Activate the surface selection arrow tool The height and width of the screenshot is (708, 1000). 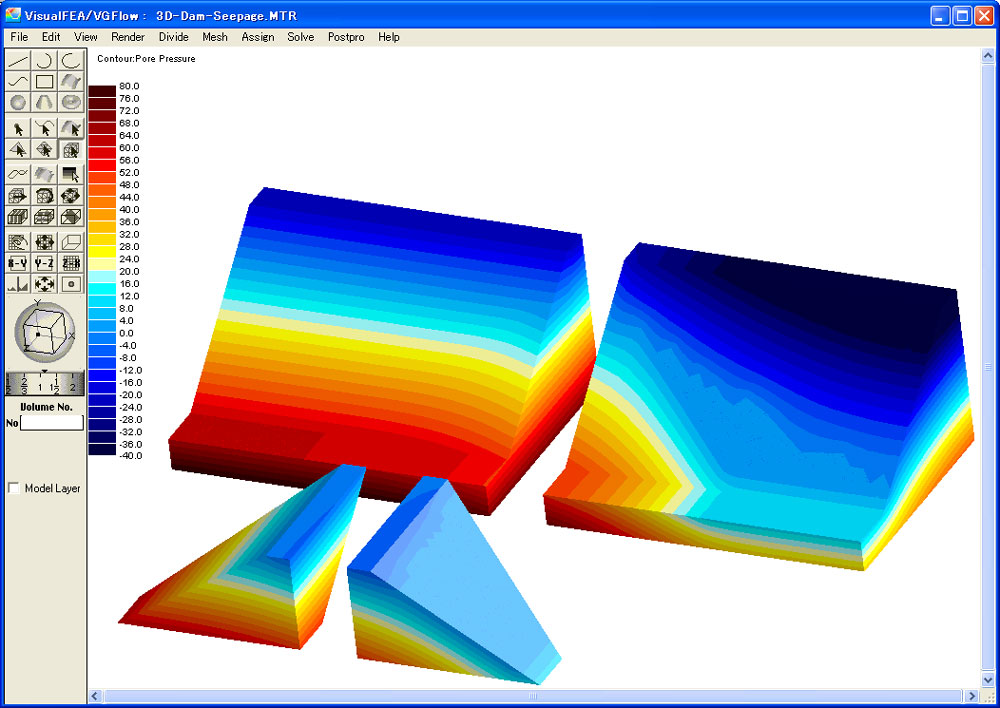[71, 129]
